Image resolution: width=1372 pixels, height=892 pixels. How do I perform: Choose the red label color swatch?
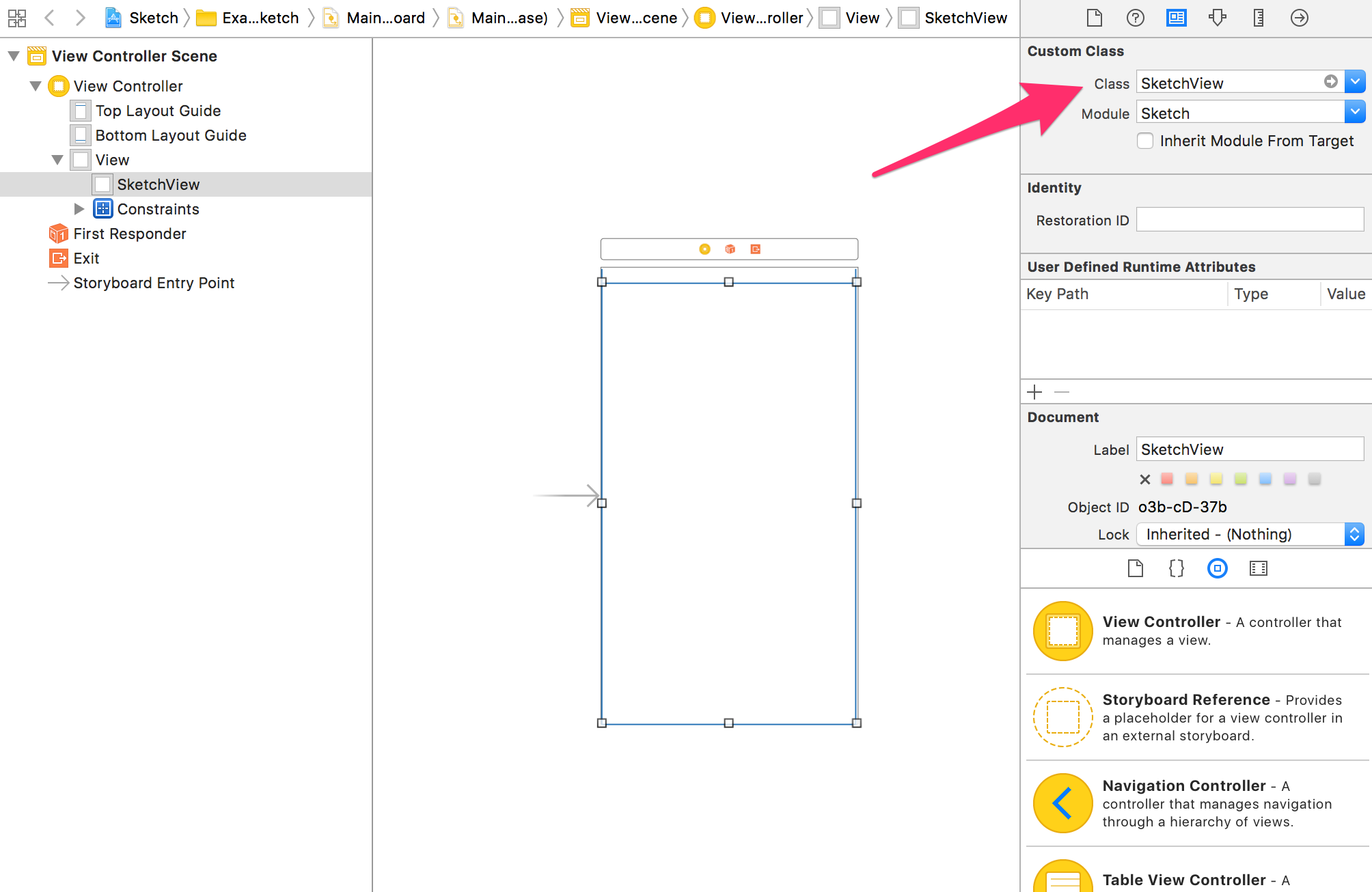point(1167,479)
